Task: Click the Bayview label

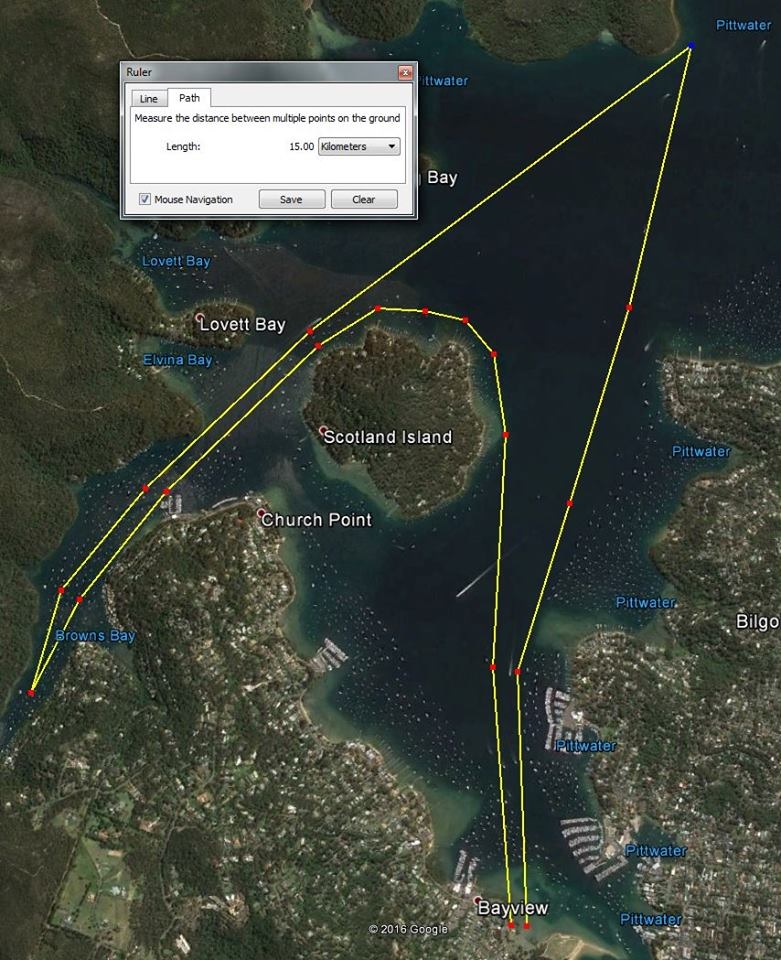Action: (513, 908)
